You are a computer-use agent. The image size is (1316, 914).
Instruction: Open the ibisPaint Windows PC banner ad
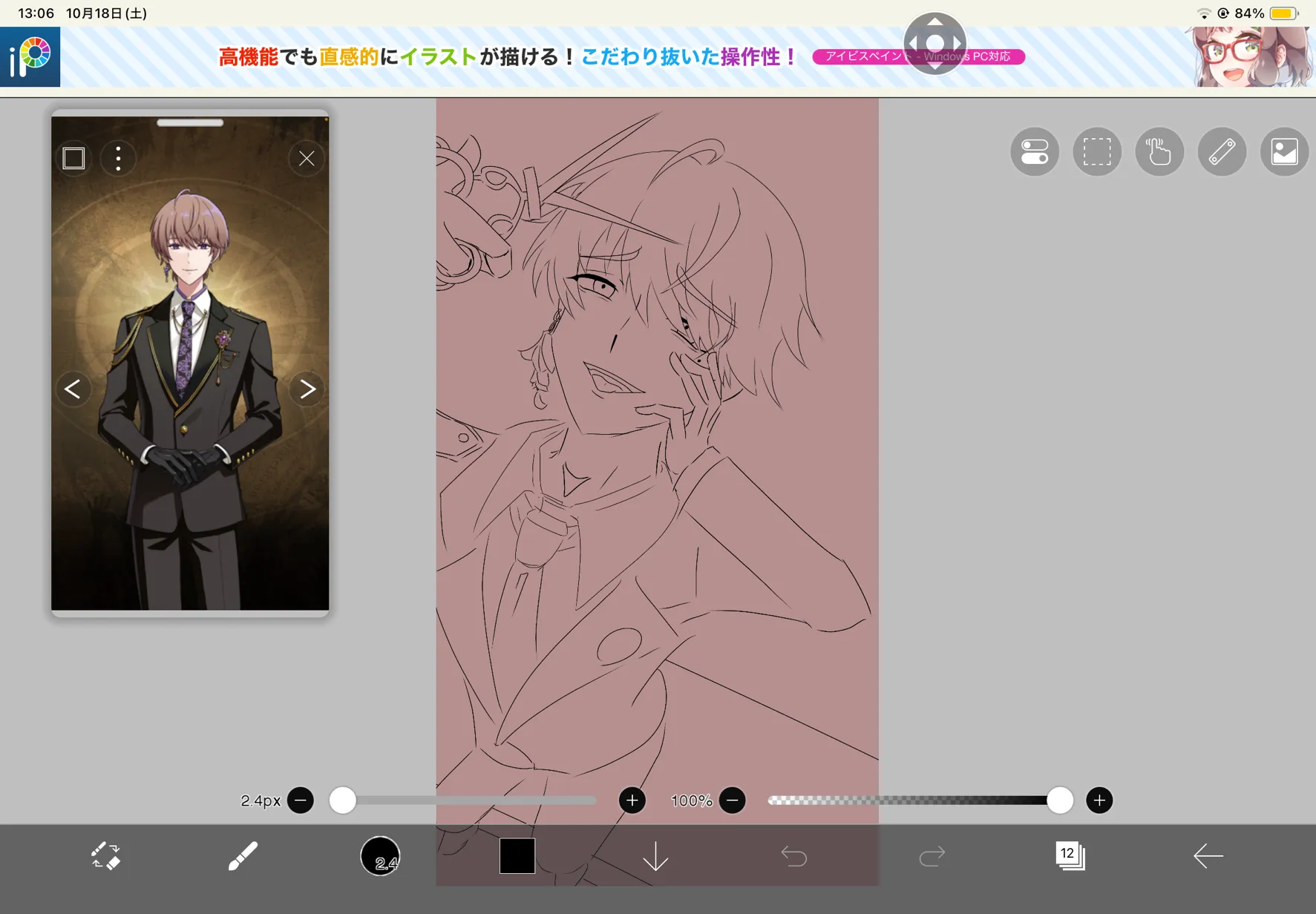[x=658, y=57]
